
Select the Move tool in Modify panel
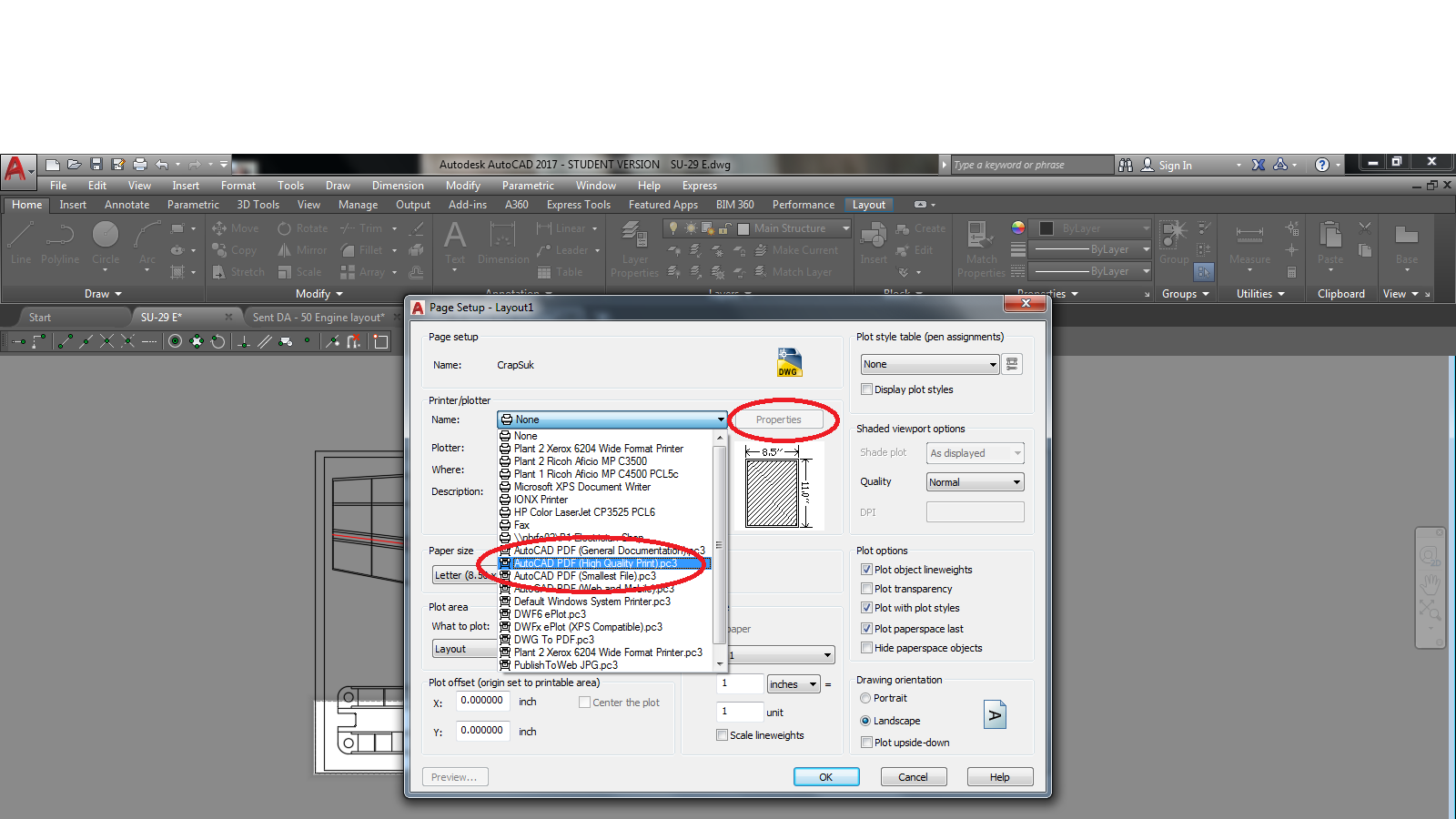(x=236, y=228)
